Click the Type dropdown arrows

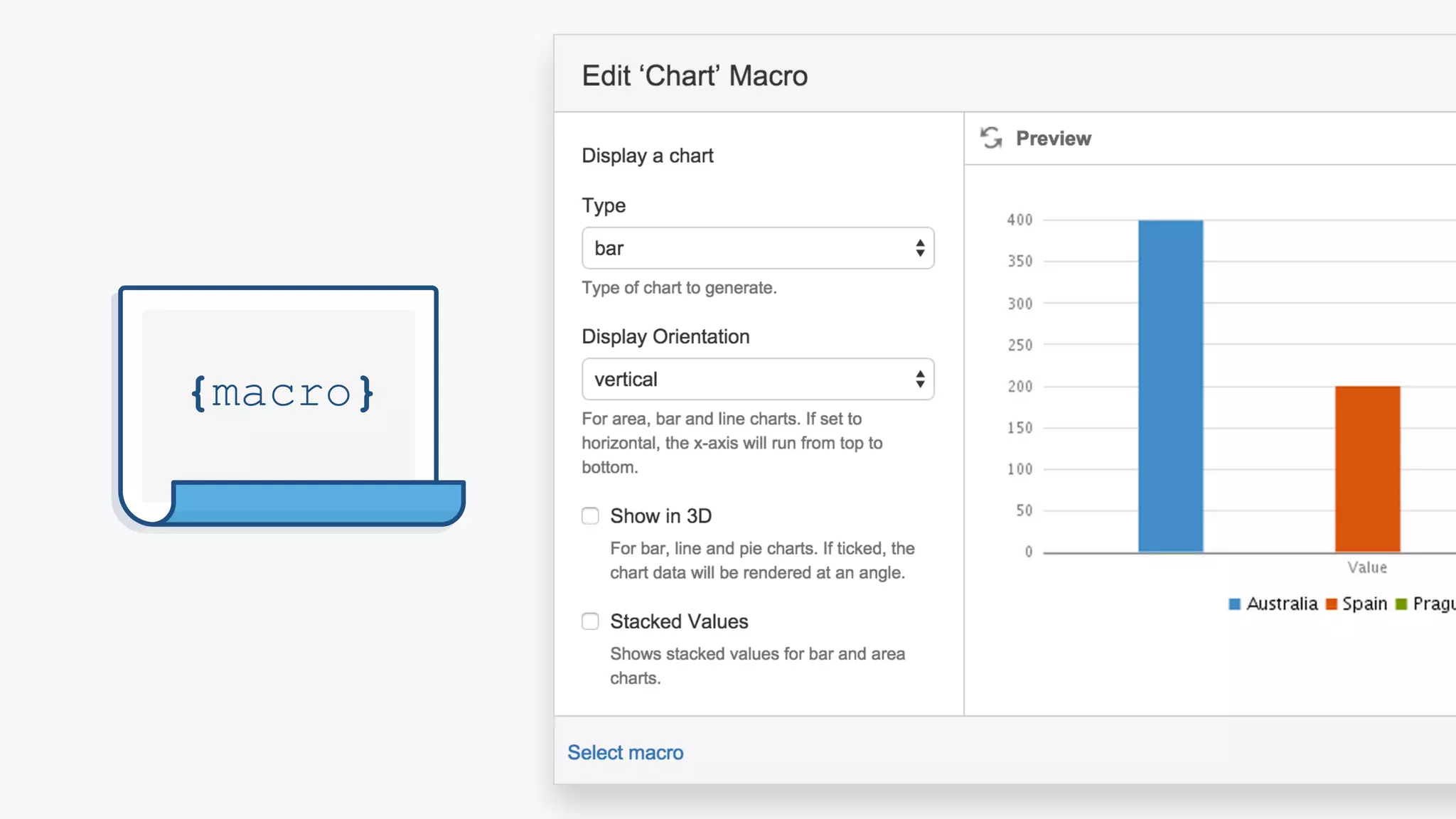click(920, 248)
